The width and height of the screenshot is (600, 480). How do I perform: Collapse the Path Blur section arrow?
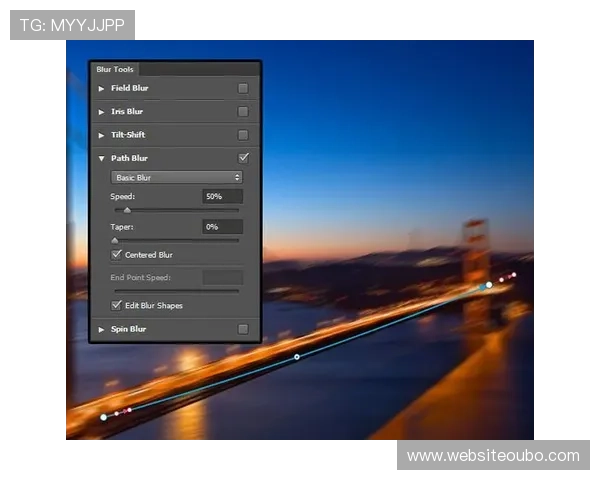[x=101, y=158]
